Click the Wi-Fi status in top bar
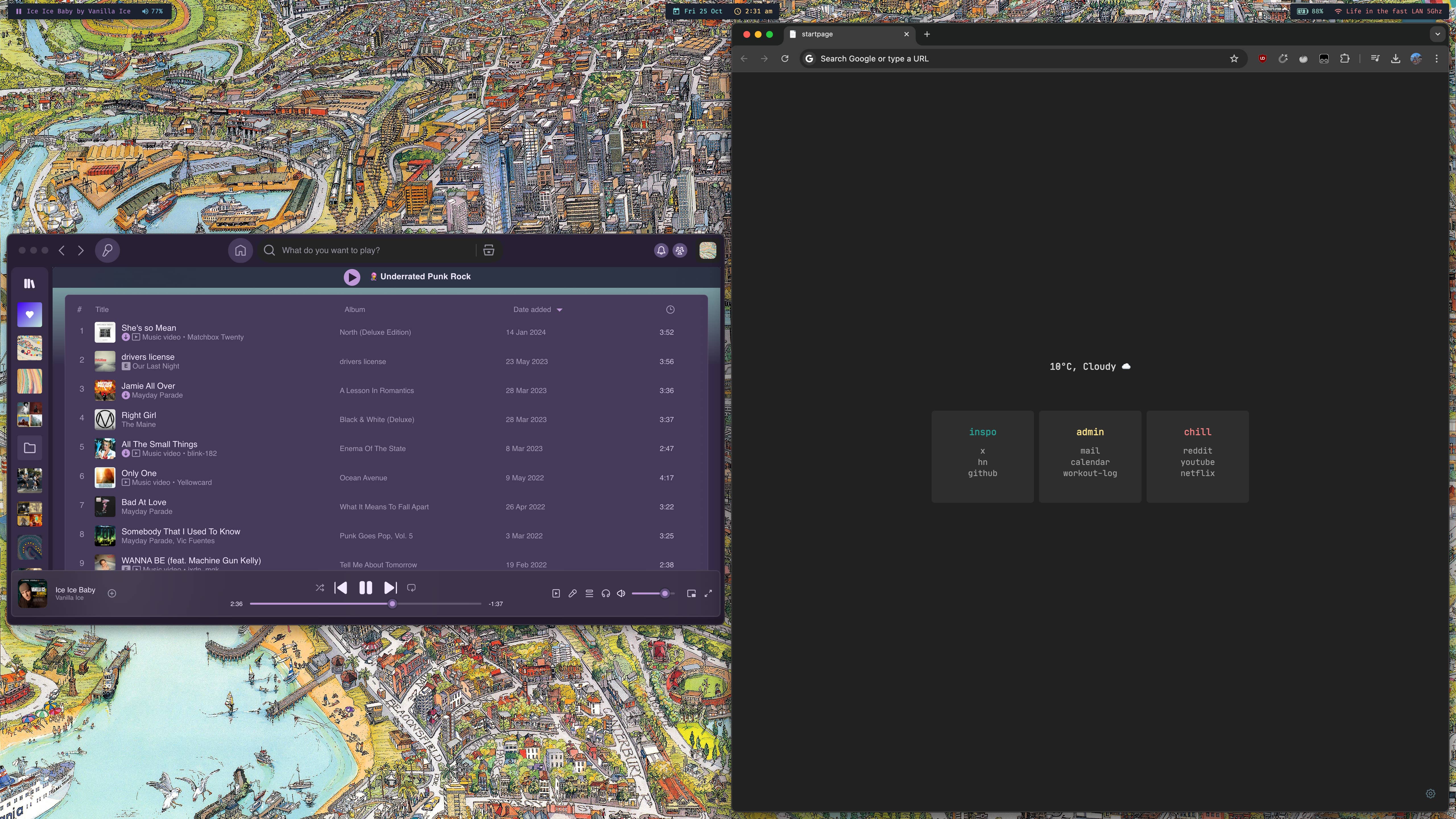 pos(1388,11)
